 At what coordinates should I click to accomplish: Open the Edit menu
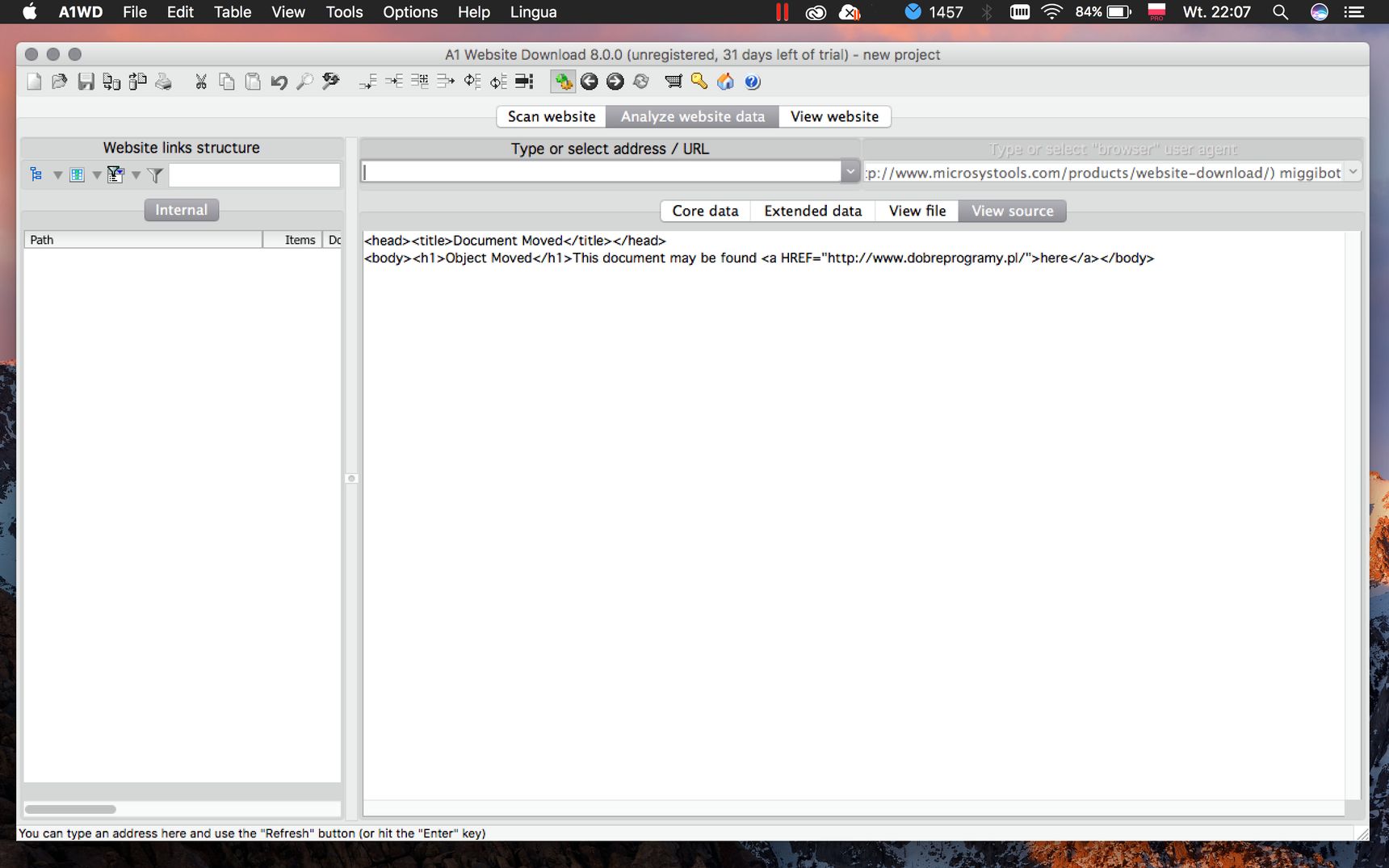point(180,12)
